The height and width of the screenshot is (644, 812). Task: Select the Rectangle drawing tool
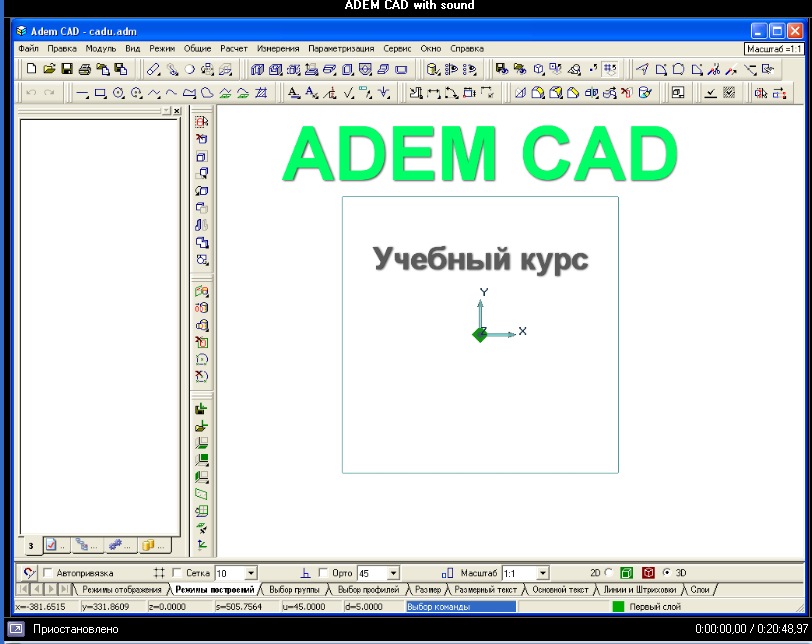pyautogui.click(x=100, y=93)
